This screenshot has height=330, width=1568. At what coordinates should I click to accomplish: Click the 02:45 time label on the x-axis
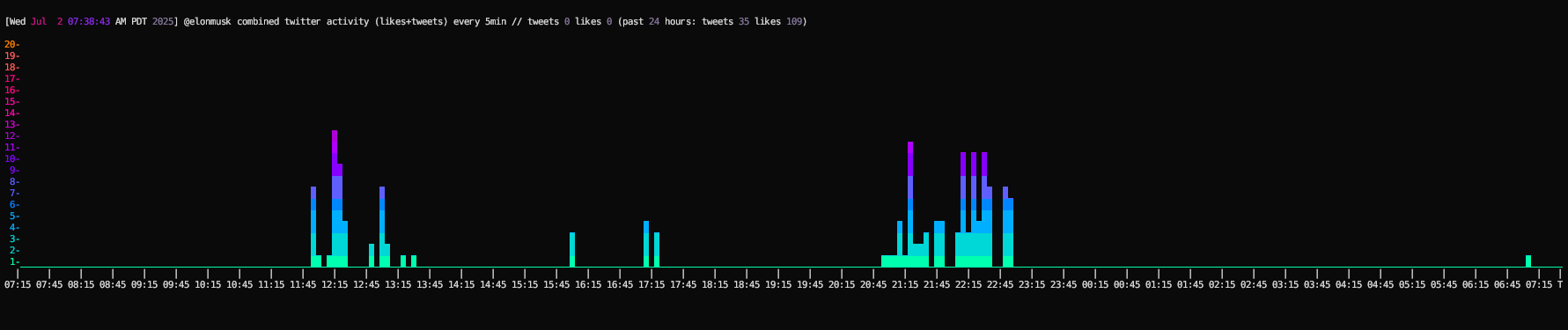[x=1254, y=284]
